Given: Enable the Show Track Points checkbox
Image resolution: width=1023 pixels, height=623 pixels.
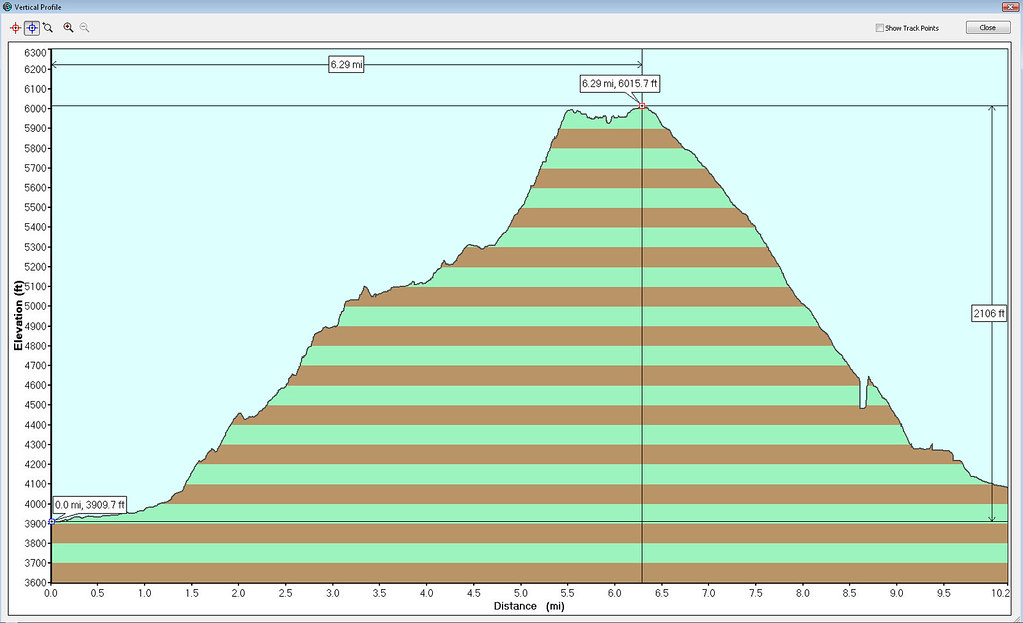Looking at the screenshot, I should click(x=878, y=28).
